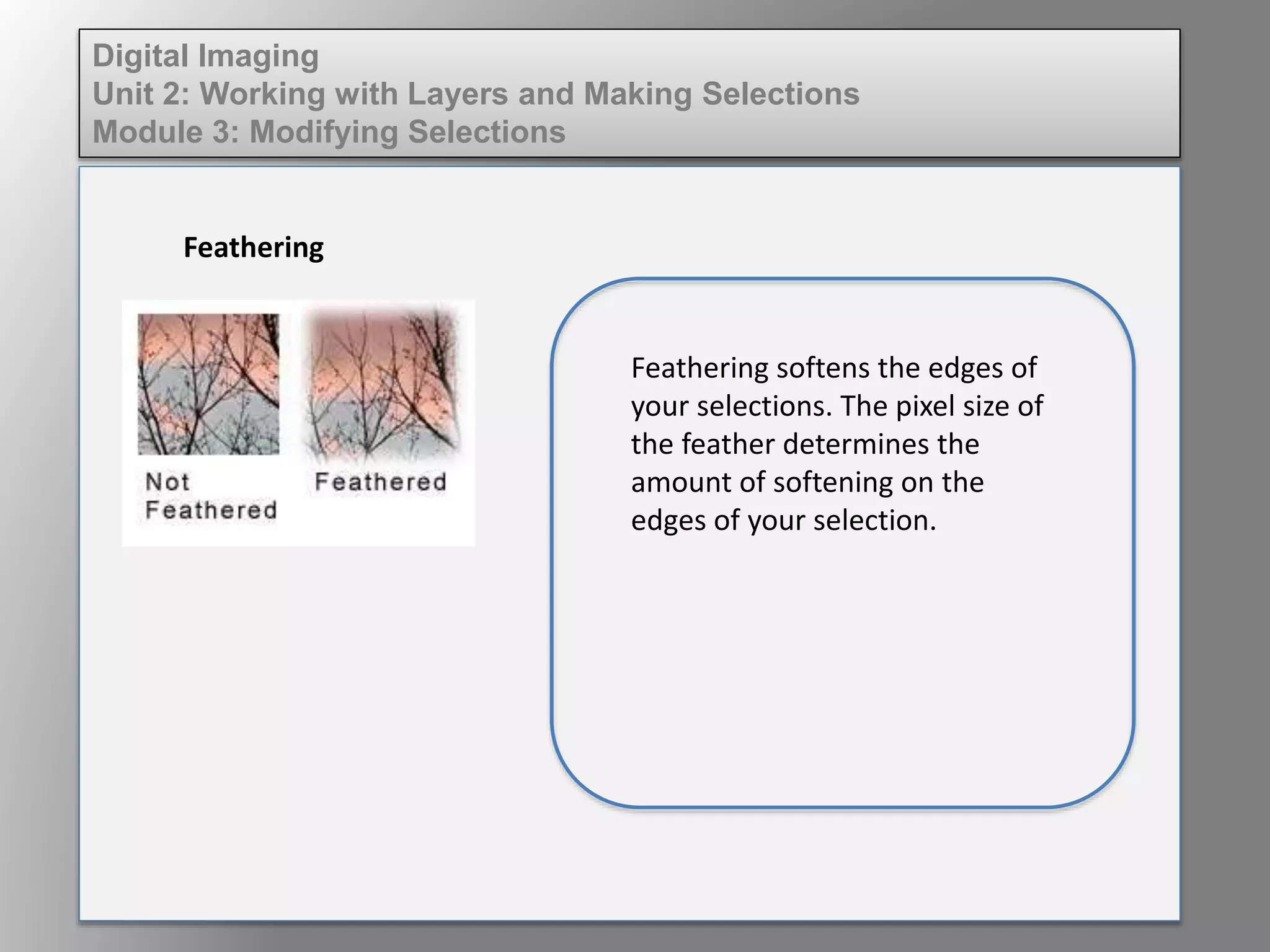Screen dimensions: 1270x952
Task: Select the bold 'Feathering' heading
Action: click(253, 247)
